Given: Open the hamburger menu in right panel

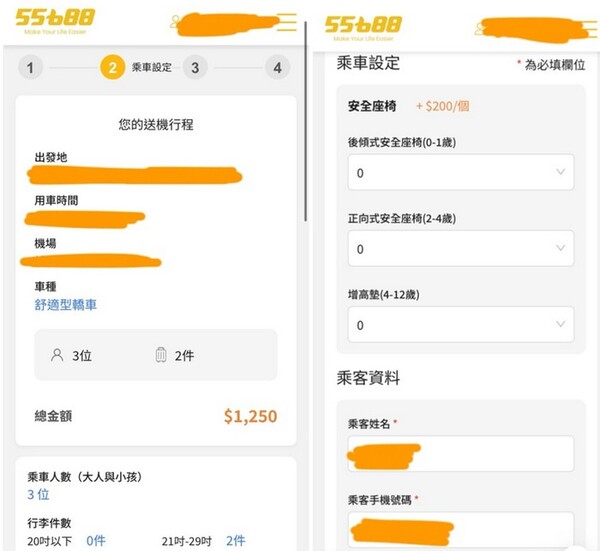Looking at the screenshot, I should (591, 29).
